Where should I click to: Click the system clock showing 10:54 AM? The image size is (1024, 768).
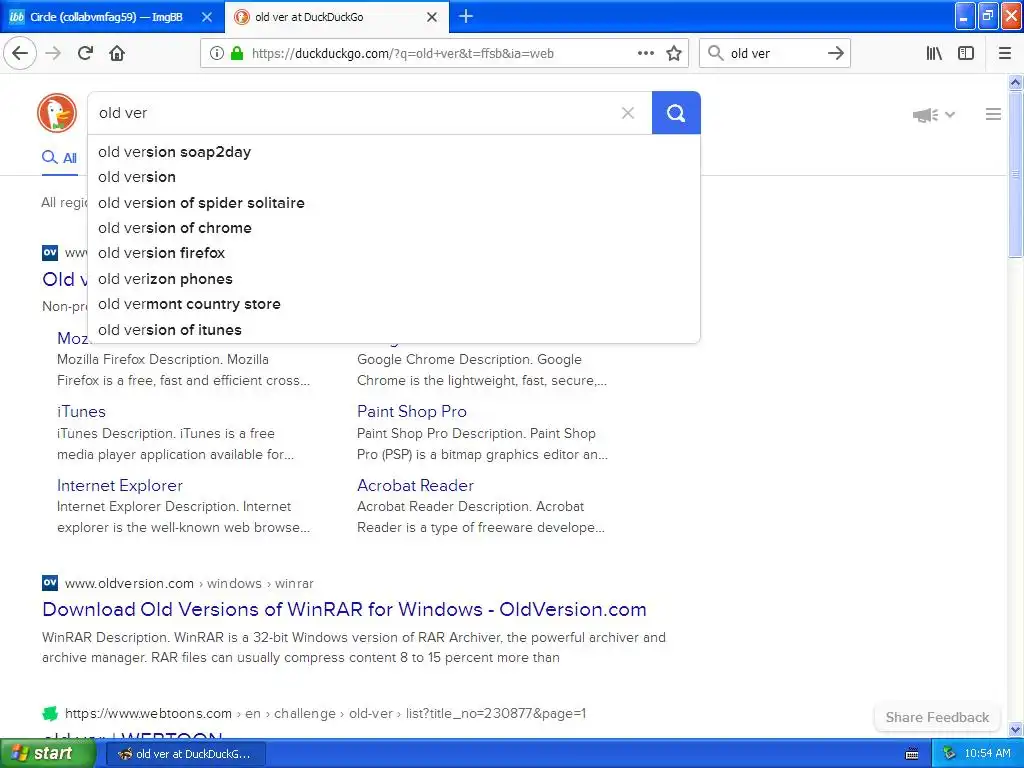987,754
